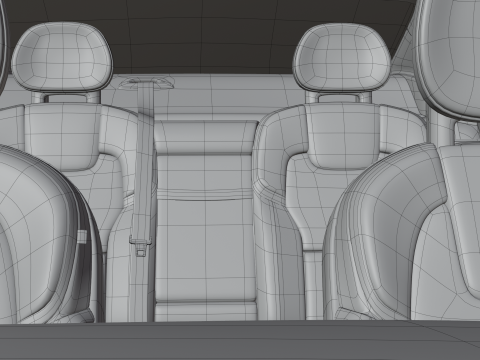
Task: Click the small square tag on front-left seat
Action: (82, 236)
